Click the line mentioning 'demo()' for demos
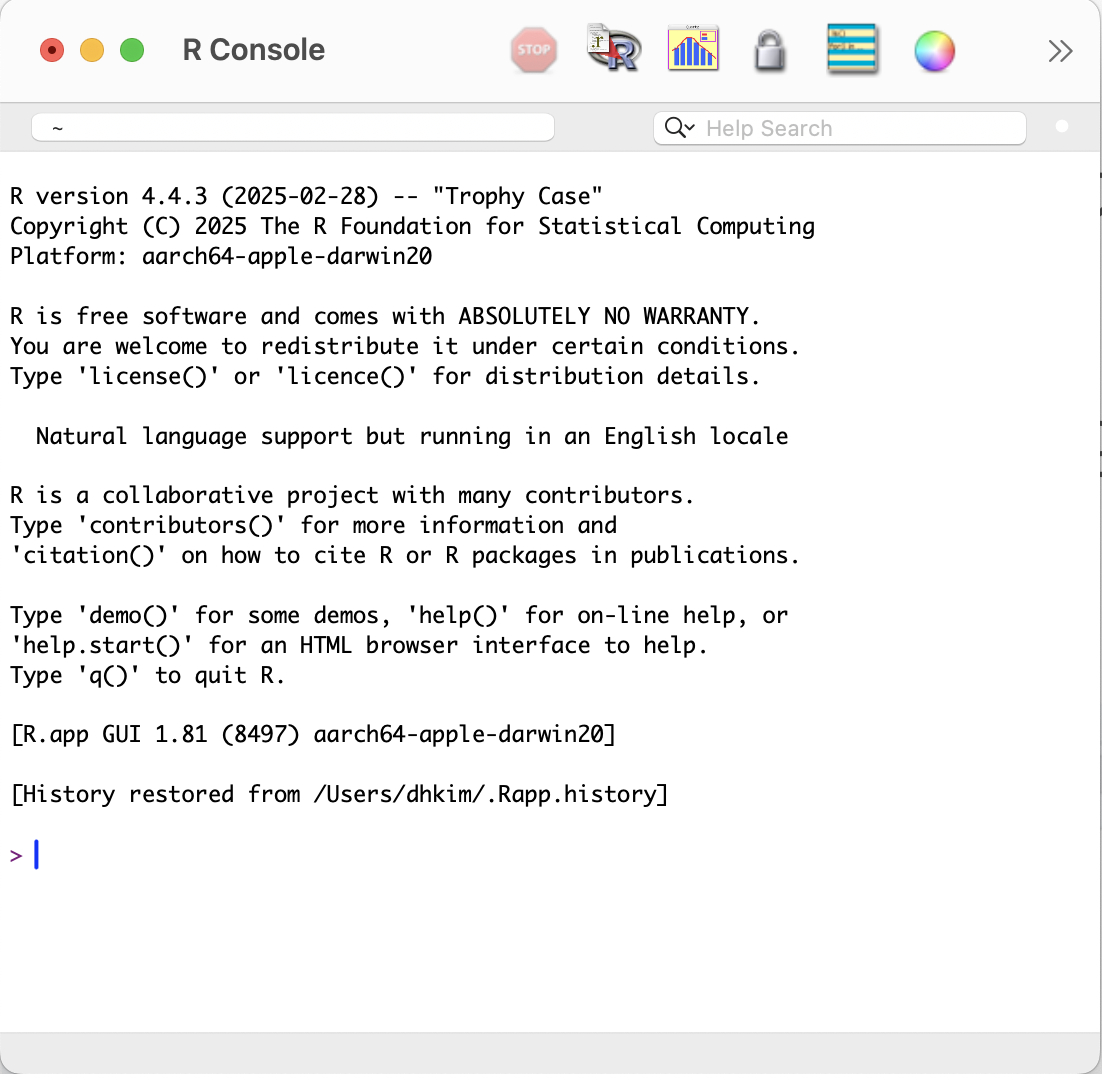 pyautogui.click(x=398, y=615)
